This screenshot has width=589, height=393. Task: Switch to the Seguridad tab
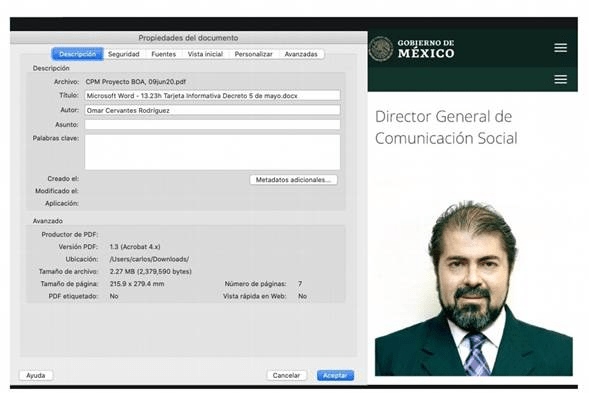click(x=124, y=54)
